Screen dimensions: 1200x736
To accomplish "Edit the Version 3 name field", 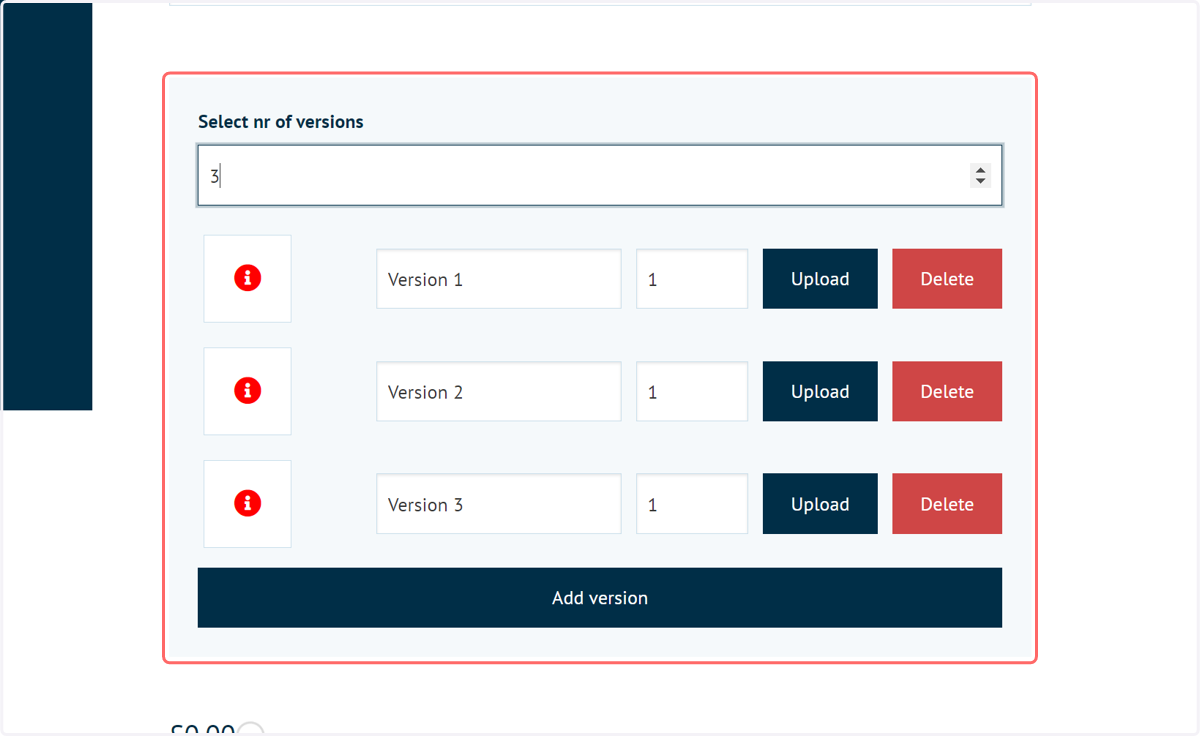I will point(499,504).
